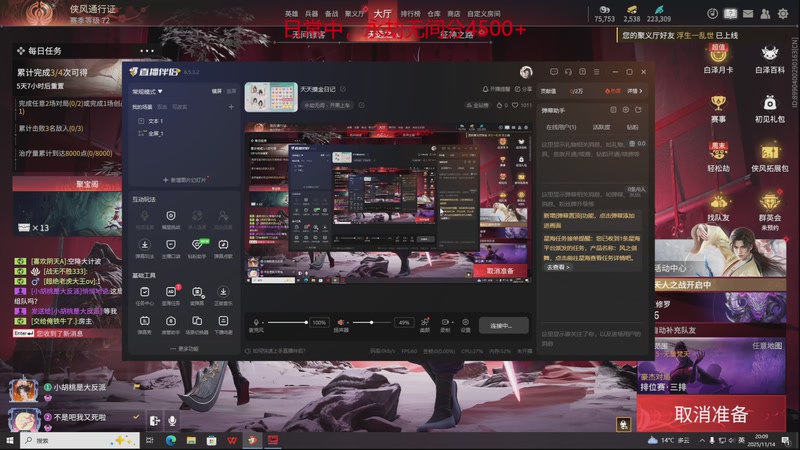Click the 聚宝阁 banner button
800x450 pixels.
(x=67, y=184)
